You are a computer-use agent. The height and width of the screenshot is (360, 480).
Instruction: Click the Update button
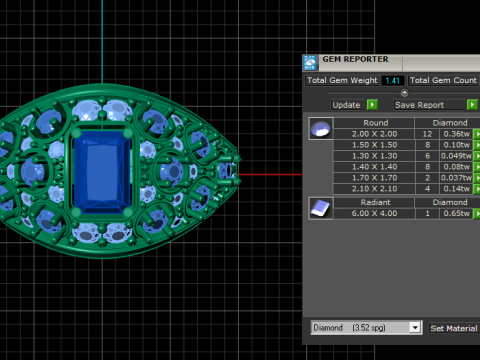pos(347,105)
